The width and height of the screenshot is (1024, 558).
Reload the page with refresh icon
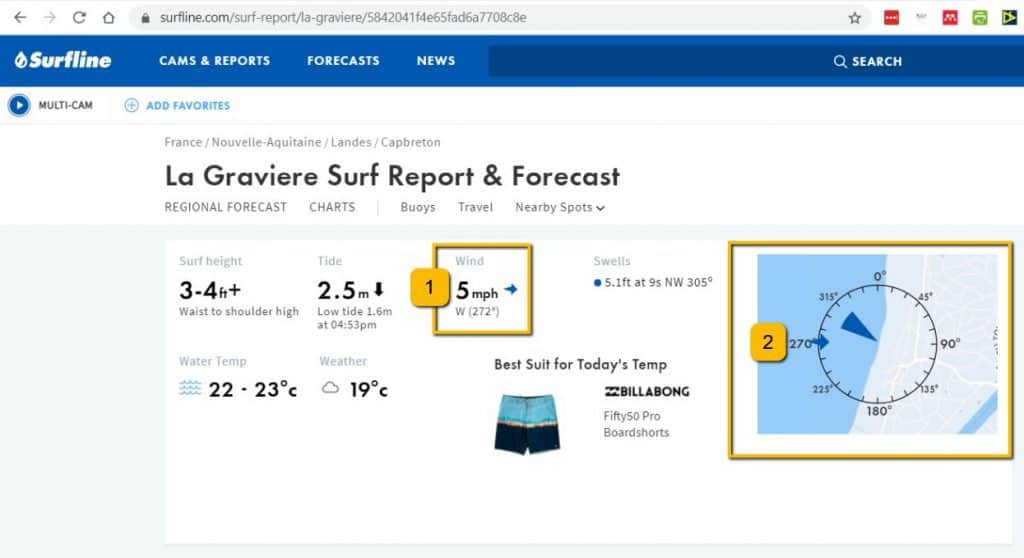79,18
